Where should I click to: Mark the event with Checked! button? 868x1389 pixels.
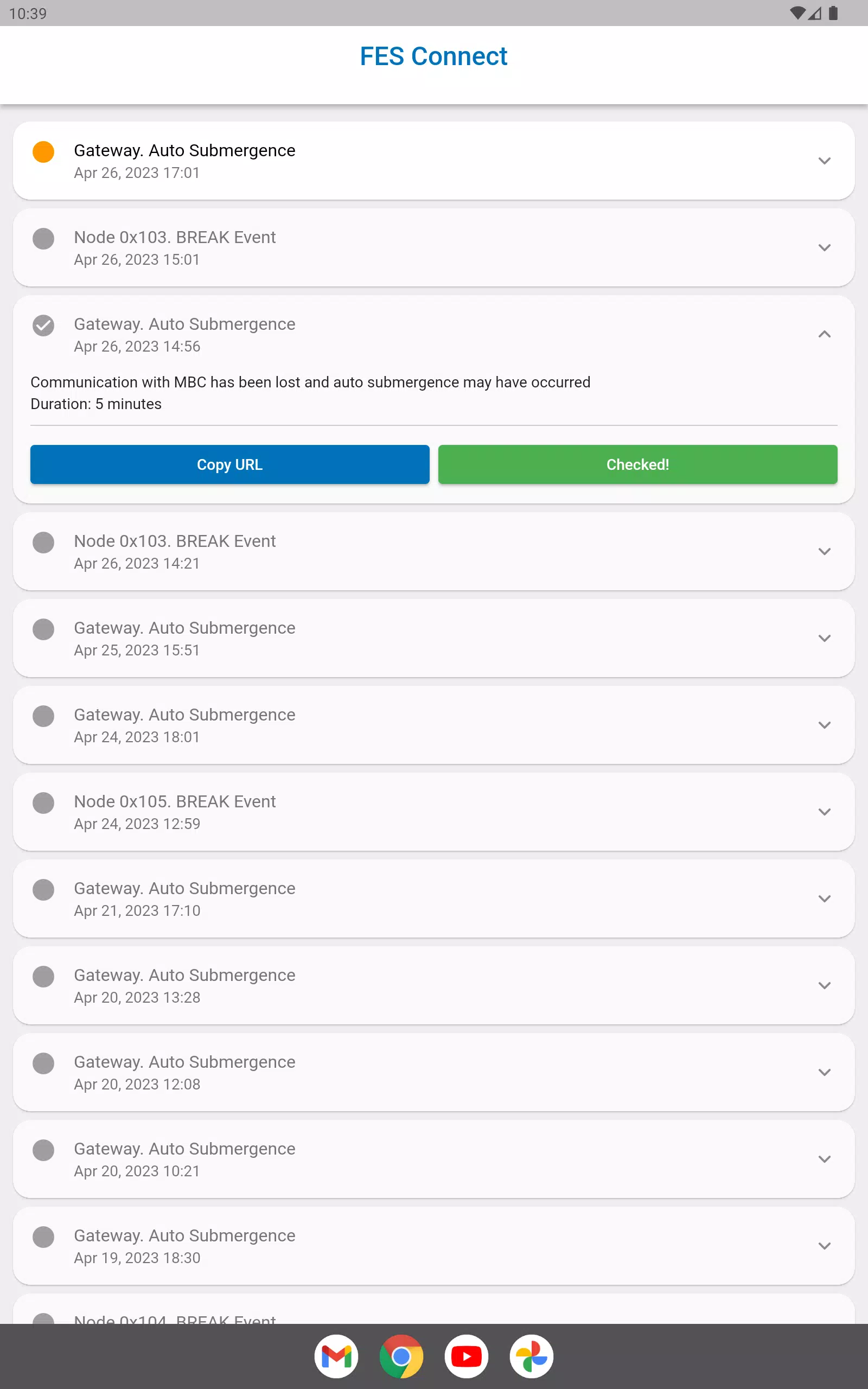point(638,464)
